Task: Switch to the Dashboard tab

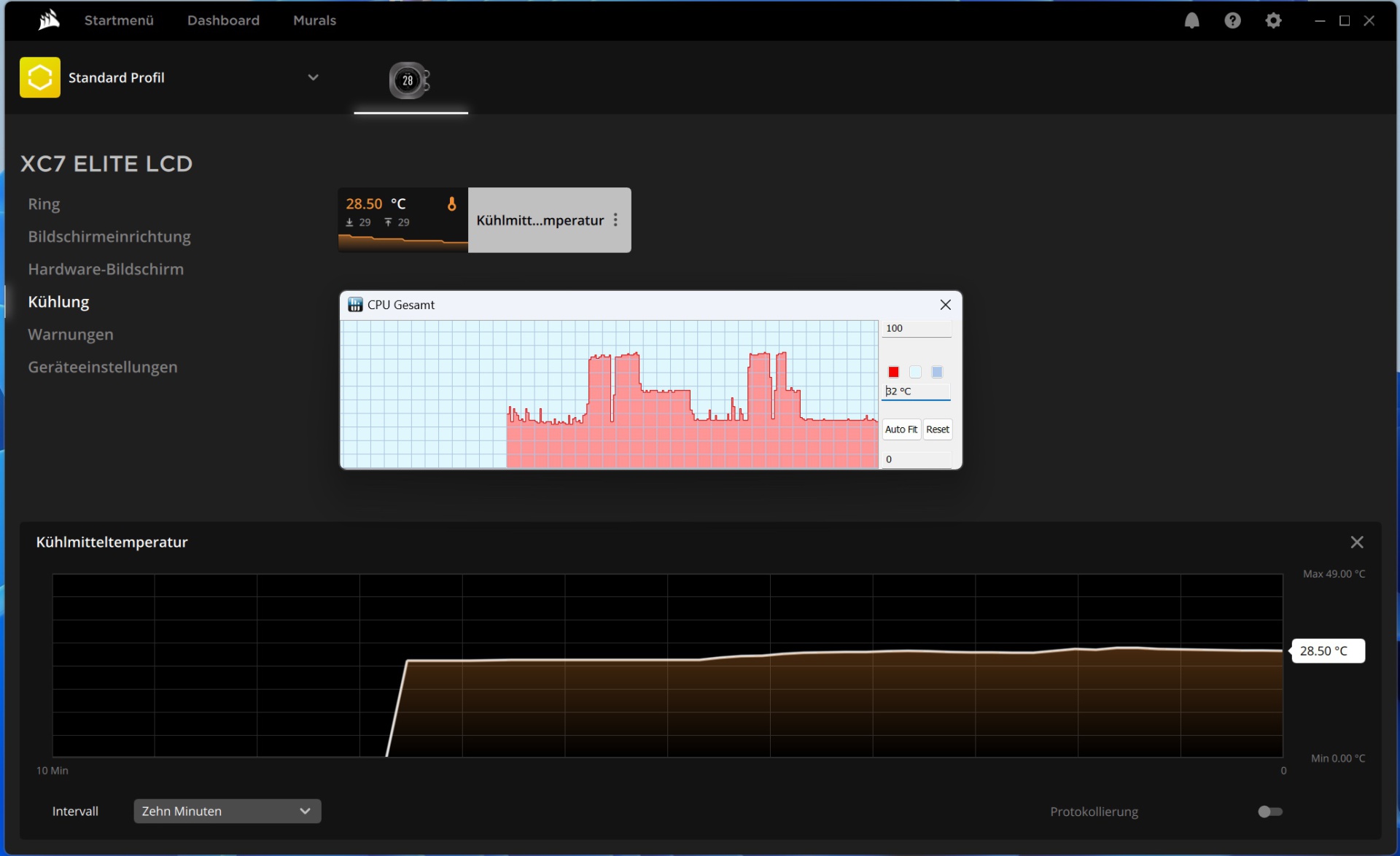Action: tap(223, 20)
